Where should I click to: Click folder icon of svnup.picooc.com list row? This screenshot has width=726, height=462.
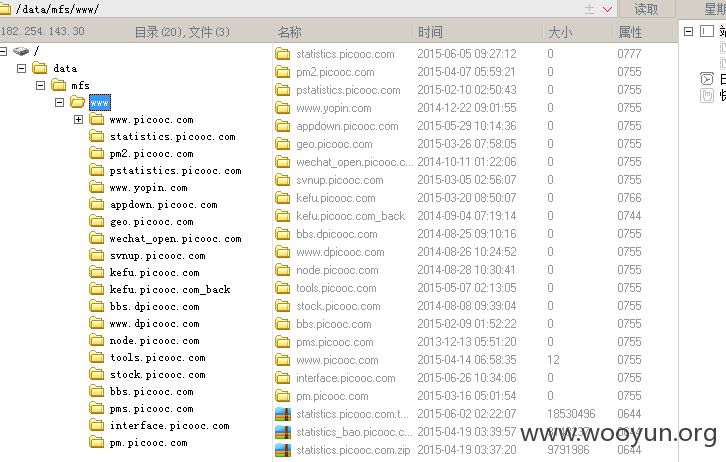pos(282,180)
